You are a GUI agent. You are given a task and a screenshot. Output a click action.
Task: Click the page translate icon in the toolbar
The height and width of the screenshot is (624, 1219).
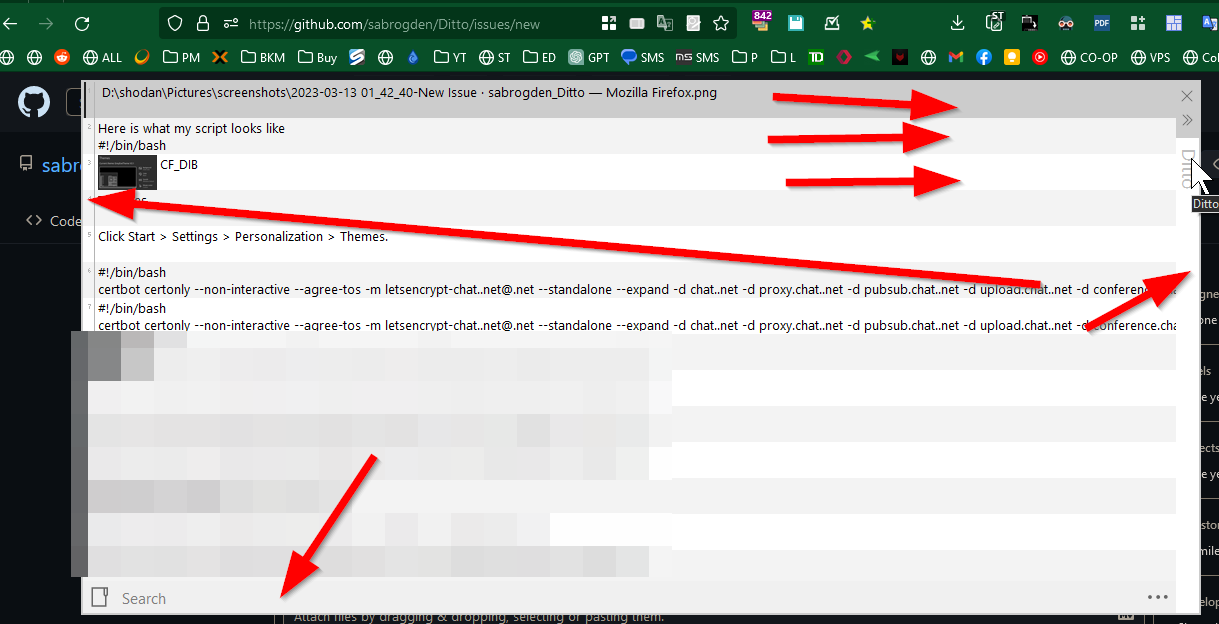point(663,22)
